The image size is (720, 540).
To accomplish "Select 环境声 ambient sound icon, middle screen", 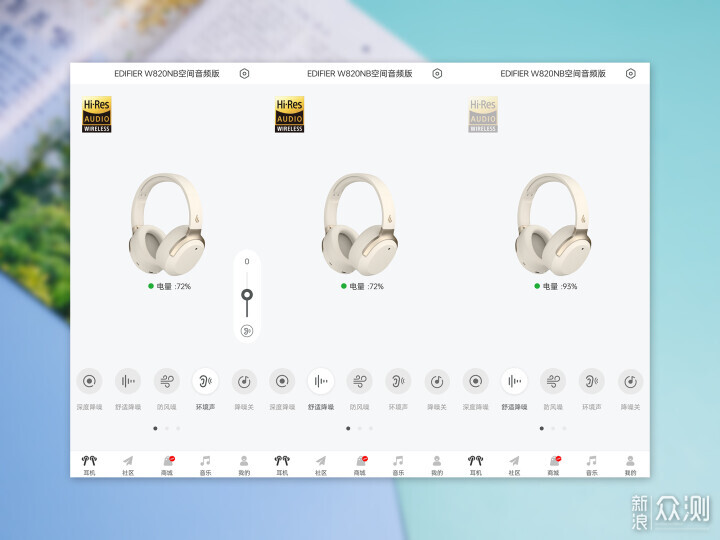I will pos(398,381).
